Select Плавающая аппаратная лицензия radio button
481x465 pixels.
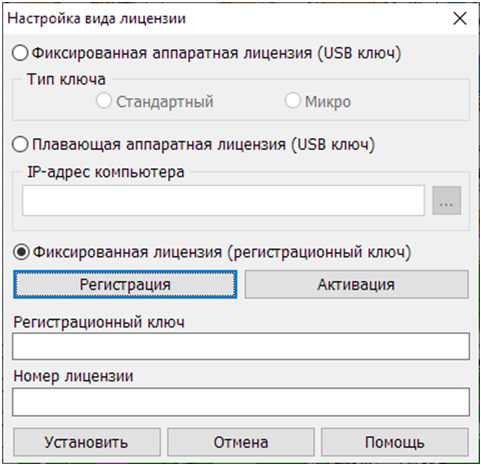(x=20, y=145)
